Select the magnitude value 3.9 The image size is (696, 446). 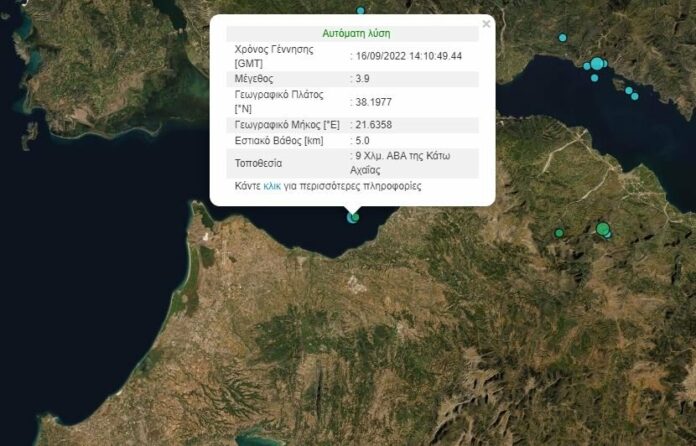pos(363,78)
